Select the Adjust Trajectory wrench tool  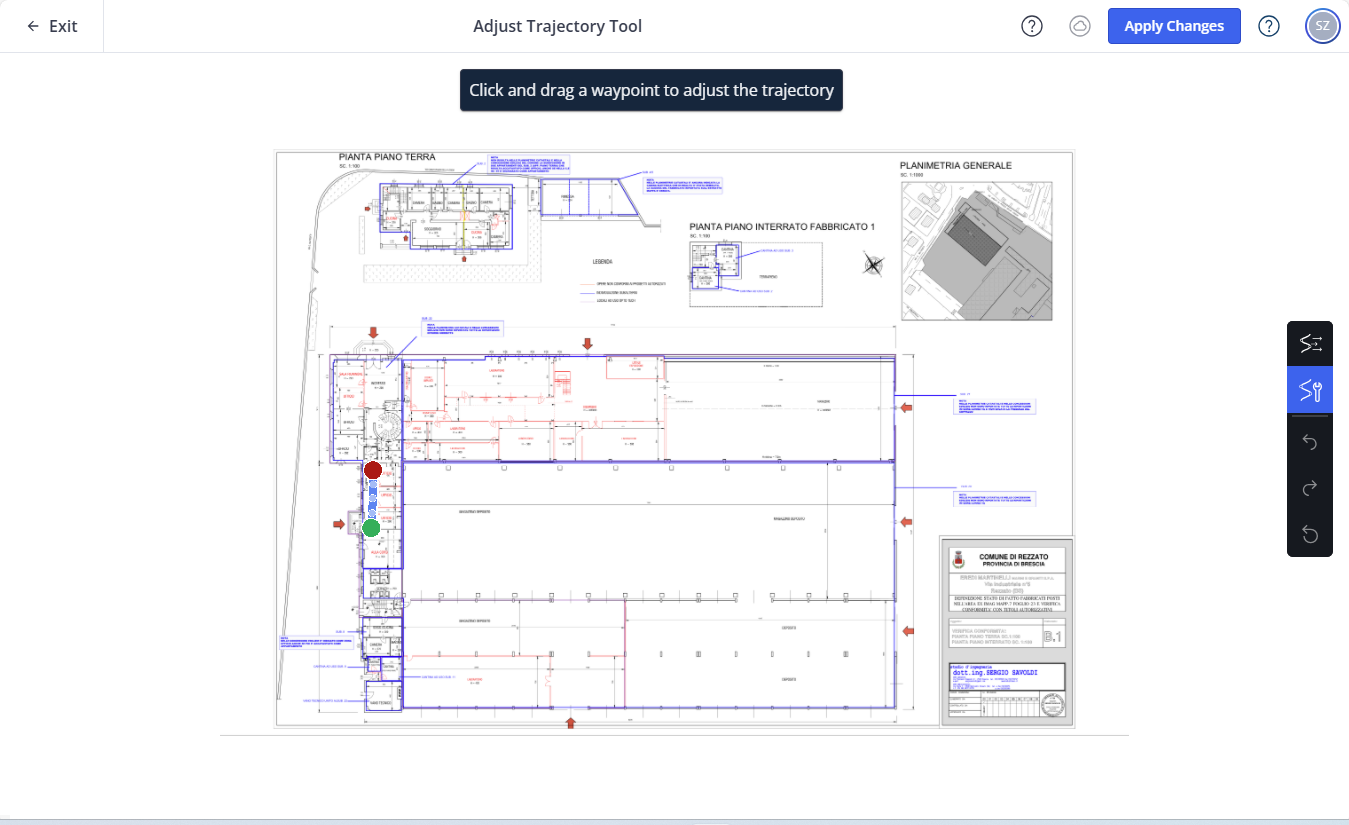point(1309,390)
